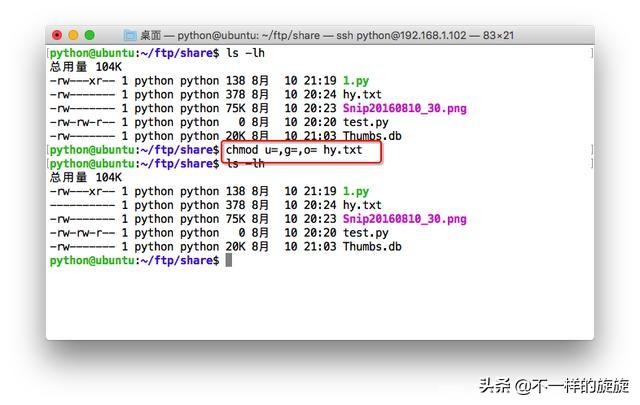640x405 pixels.
Task: Click test.py in the second listing
Action: (x=366, y=233)
